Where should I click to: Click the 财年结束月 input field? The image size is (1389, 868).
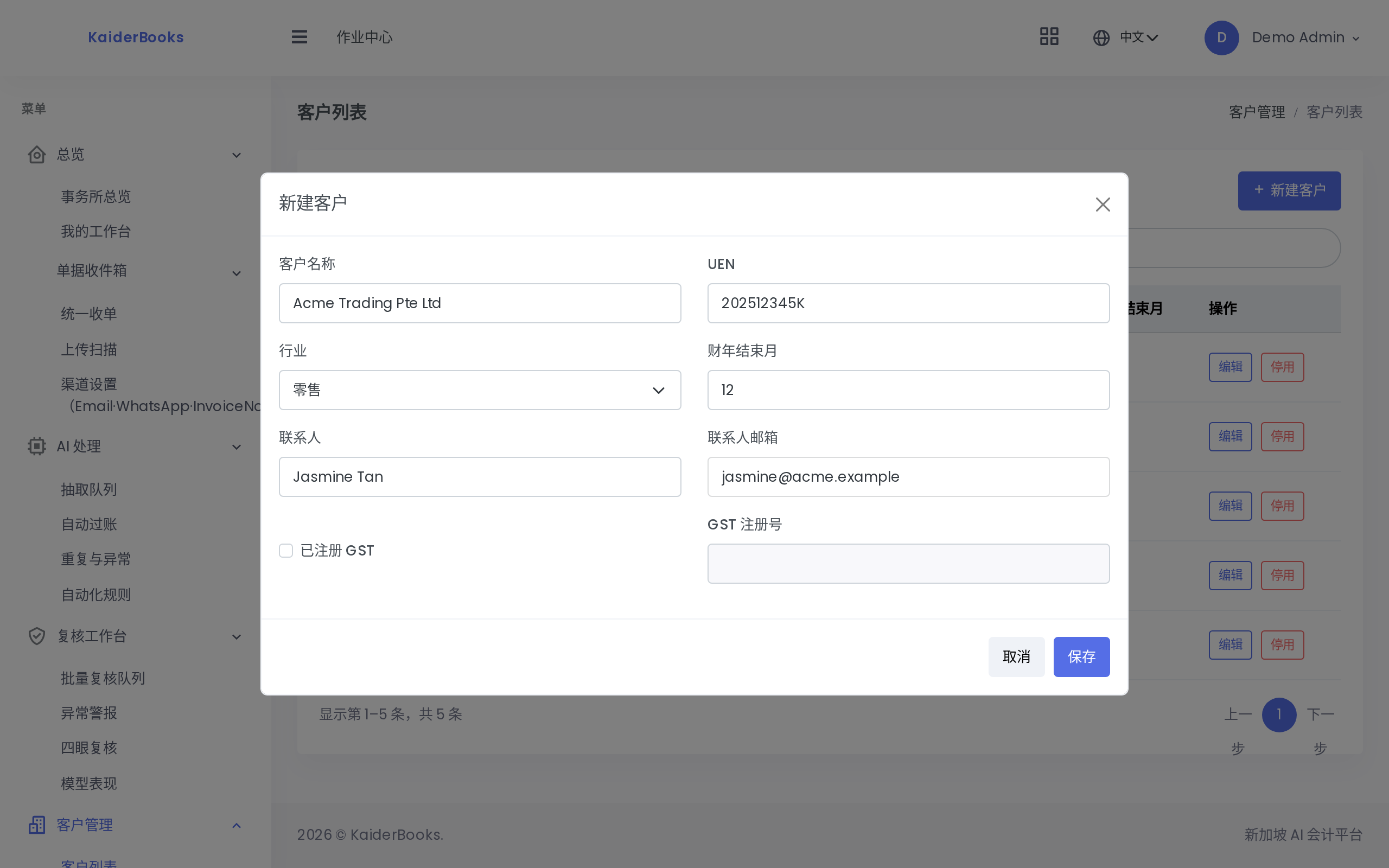tap(909, 390)
